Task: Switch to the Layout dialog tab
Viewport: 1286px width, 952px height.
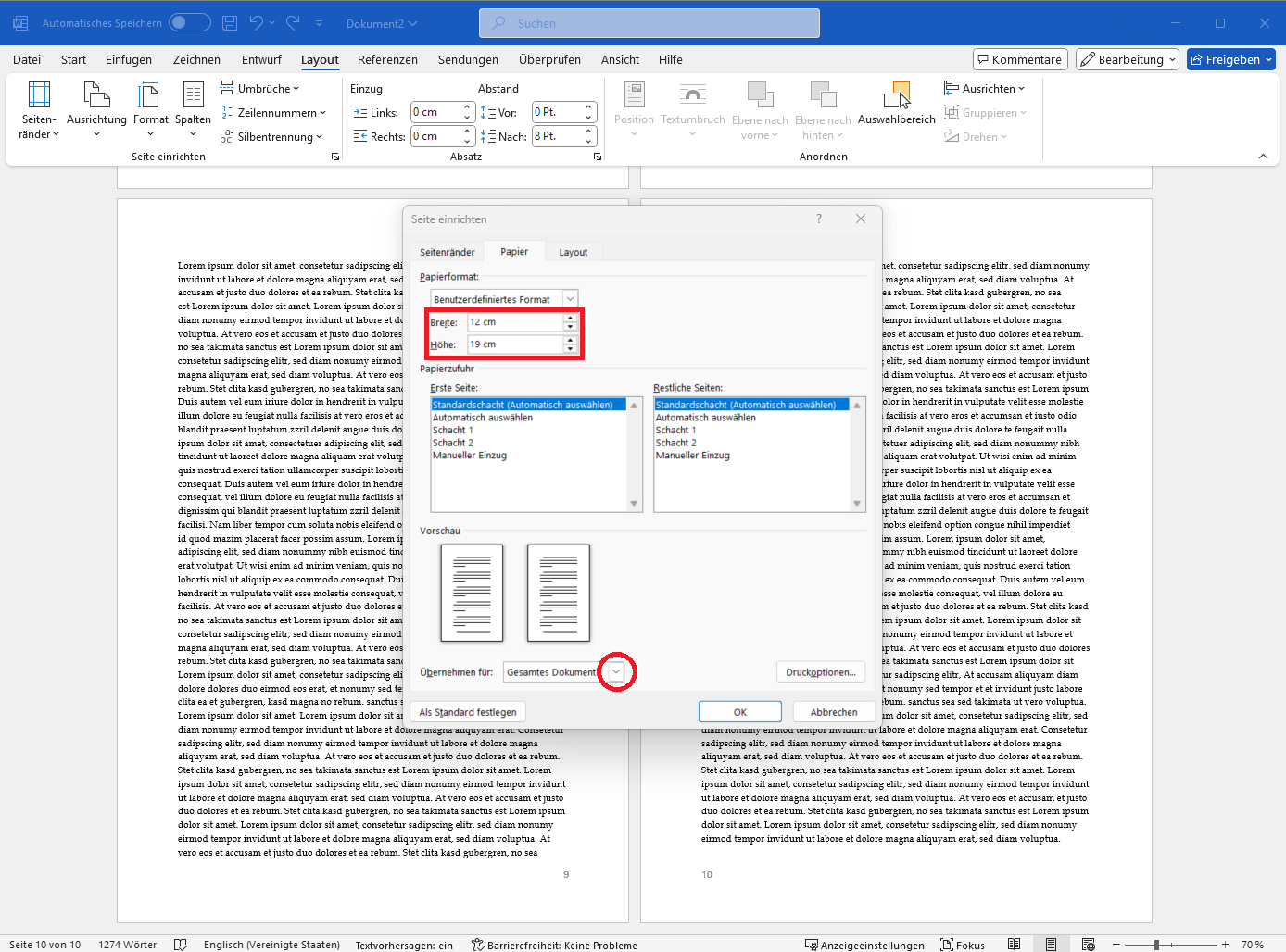Action: tap(574, 252)
